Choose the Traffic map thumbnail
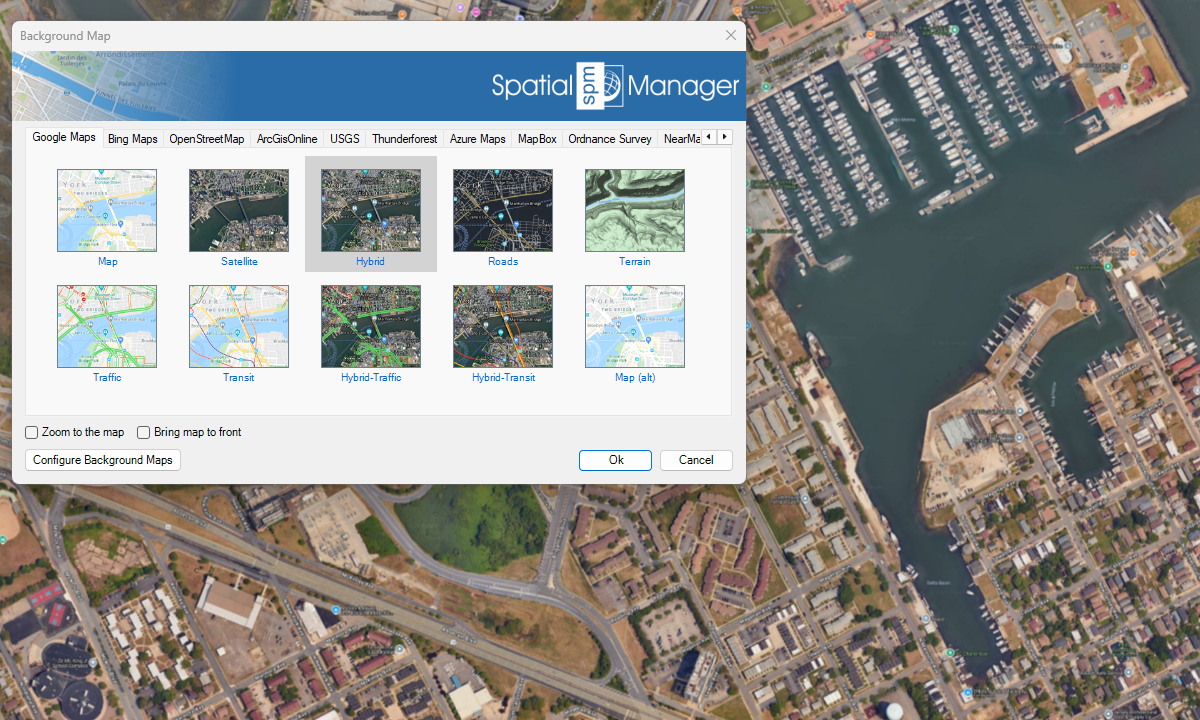Screen dimensions: 1200x720 coord(107,326)
